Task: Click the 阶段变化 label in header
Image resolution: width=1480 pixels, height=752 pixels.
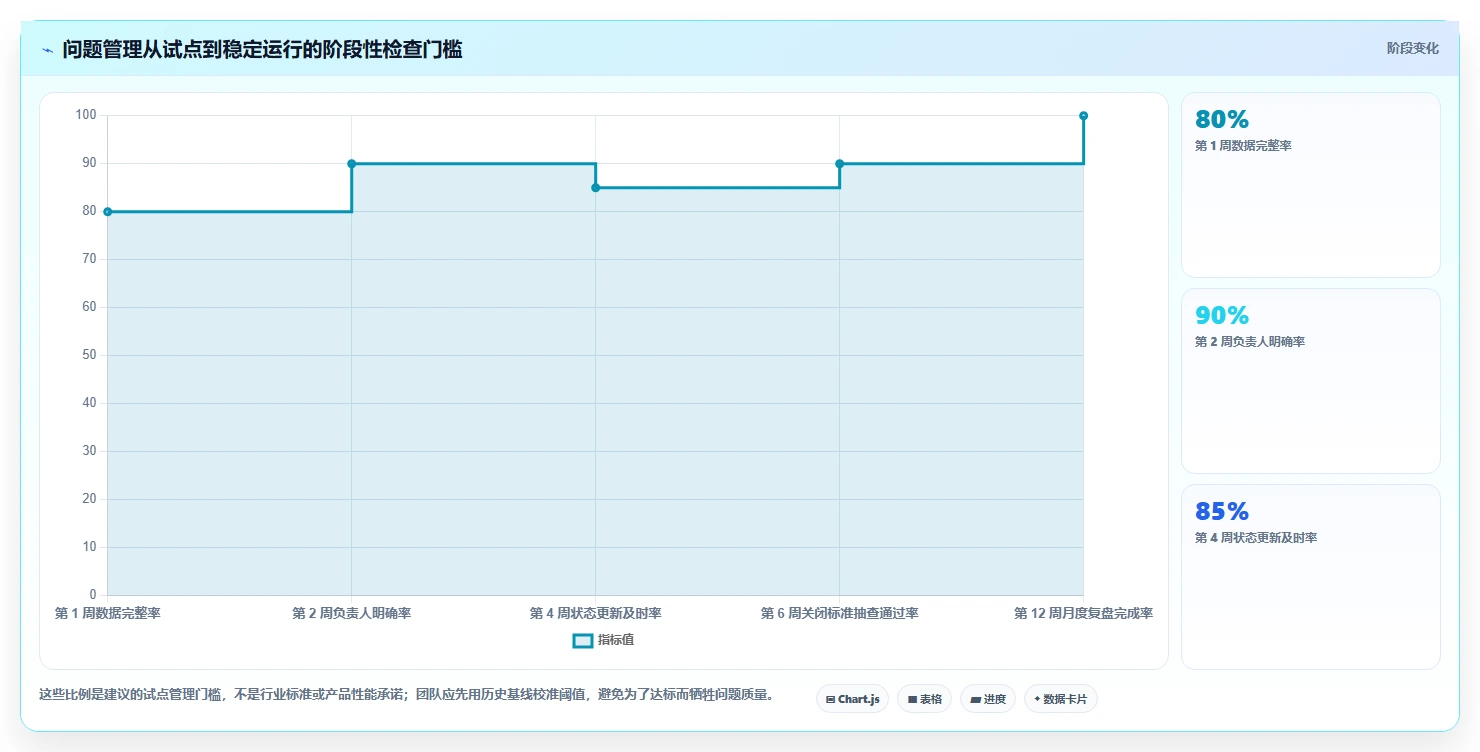Action: pyautogui.click(x=1413, y=48)
